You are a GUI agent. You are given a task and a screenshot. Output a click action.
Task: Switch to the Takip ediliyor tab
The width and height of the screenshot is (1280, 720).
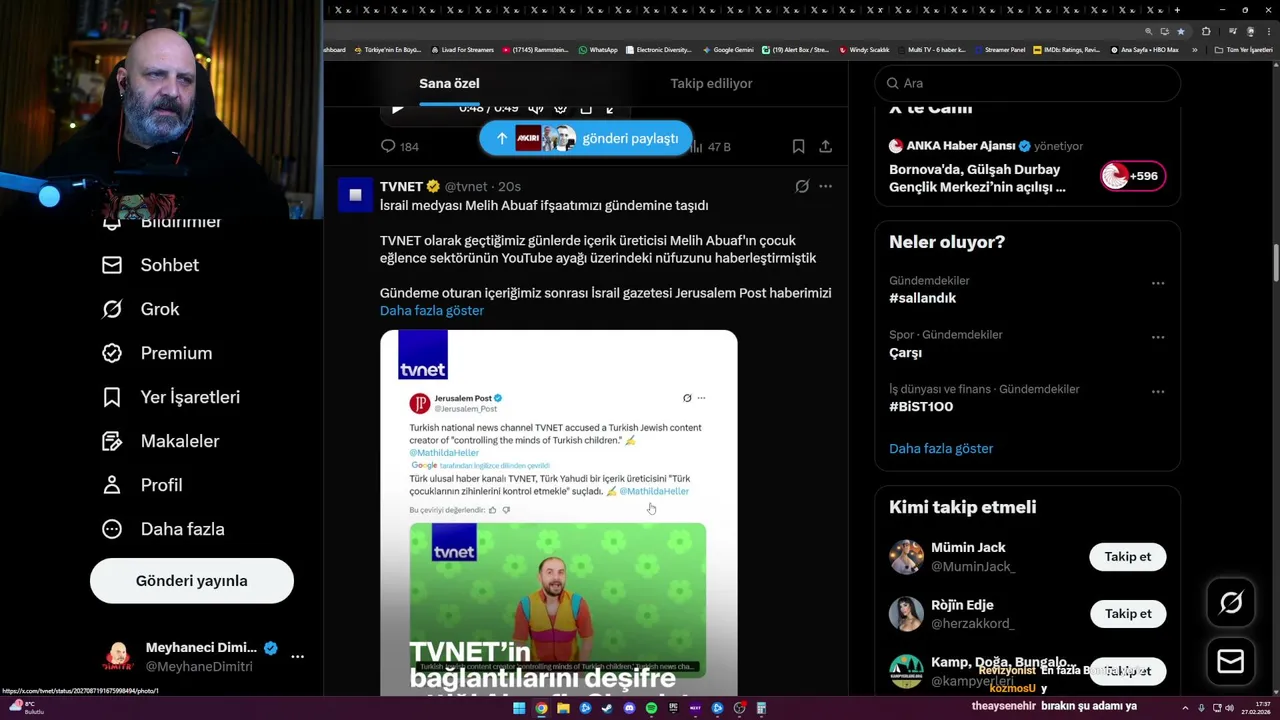click(711, 84)
